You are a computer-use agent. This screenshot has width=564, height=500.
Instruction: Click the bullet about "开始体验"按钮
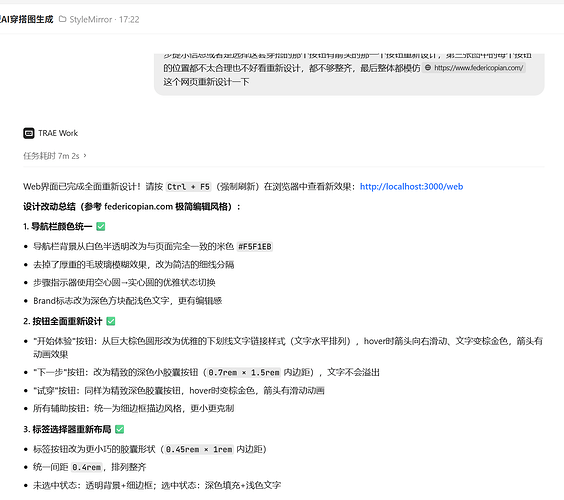pyautogui.click(x=288, y=347)
